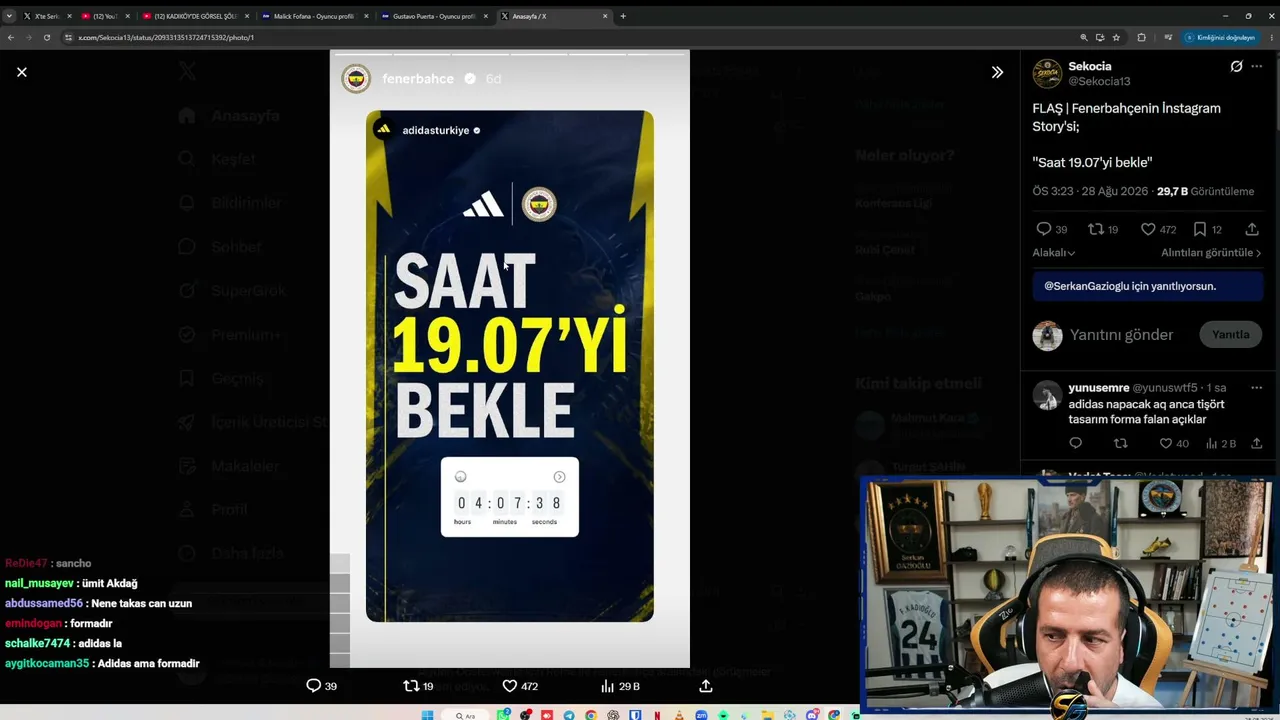Like yunusemre's comment

pos(1166,443)
